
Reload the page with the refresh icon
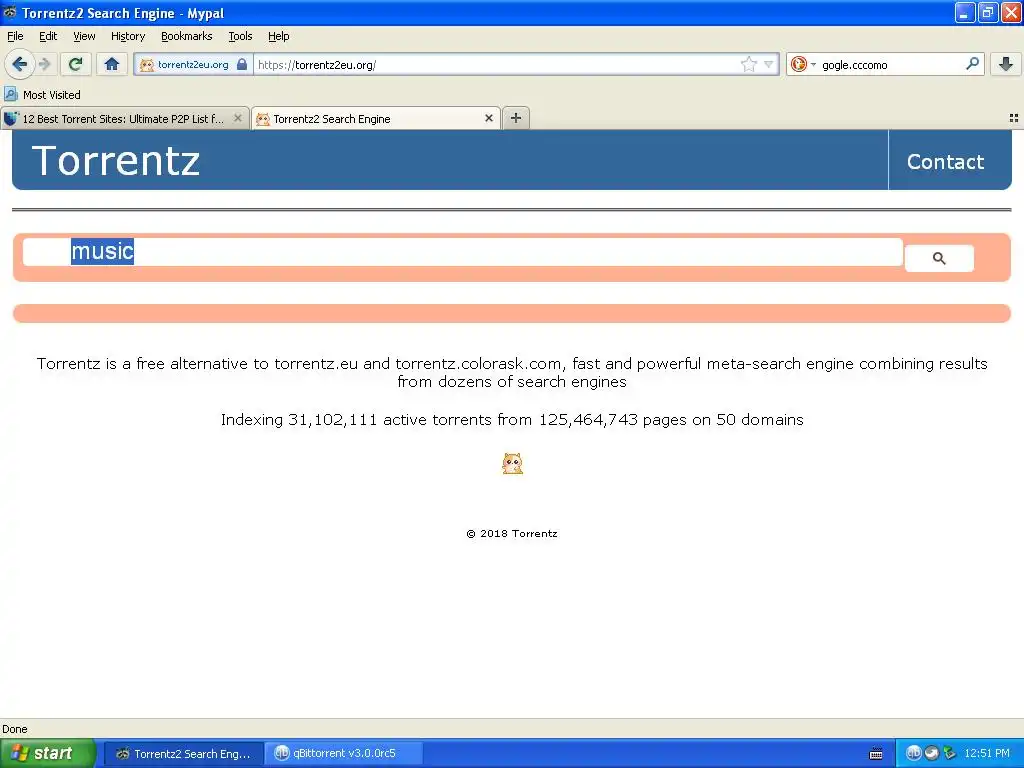coord(76,64)
